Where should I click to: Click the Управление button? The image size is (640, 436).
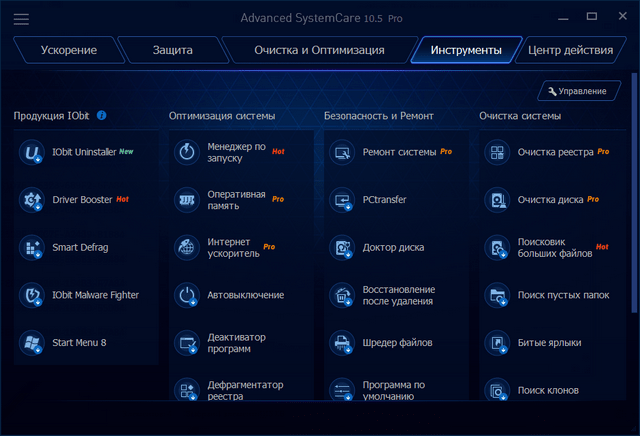576,91
